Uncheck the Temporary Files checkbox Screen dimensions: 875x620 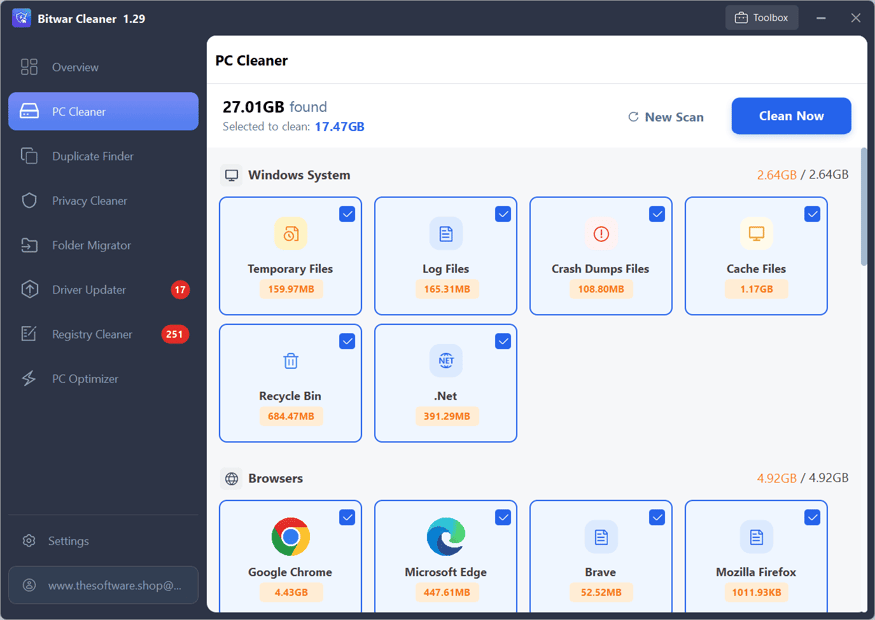pyautogui.click(x=347, y=214)
